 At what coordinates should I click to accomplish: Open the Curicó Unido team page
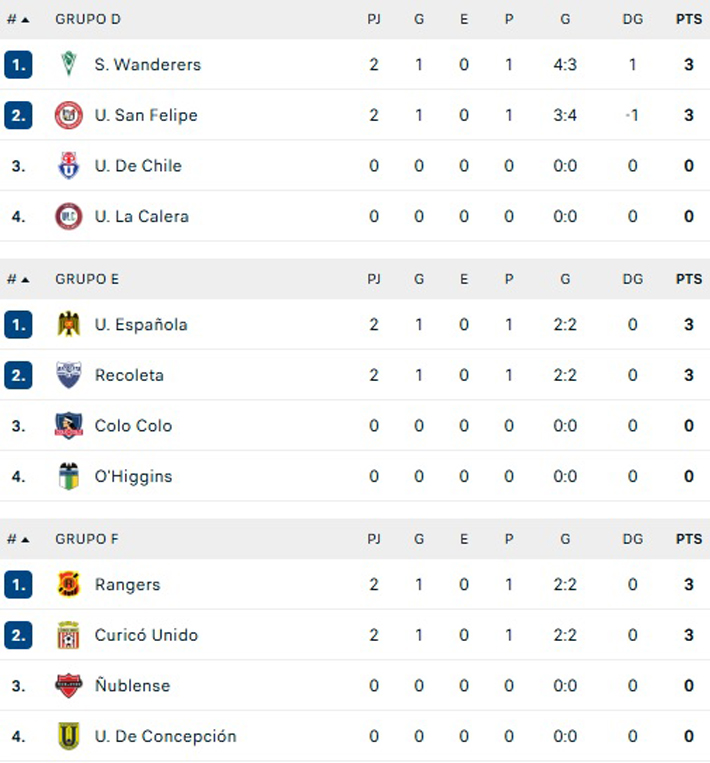click(146, 635)
